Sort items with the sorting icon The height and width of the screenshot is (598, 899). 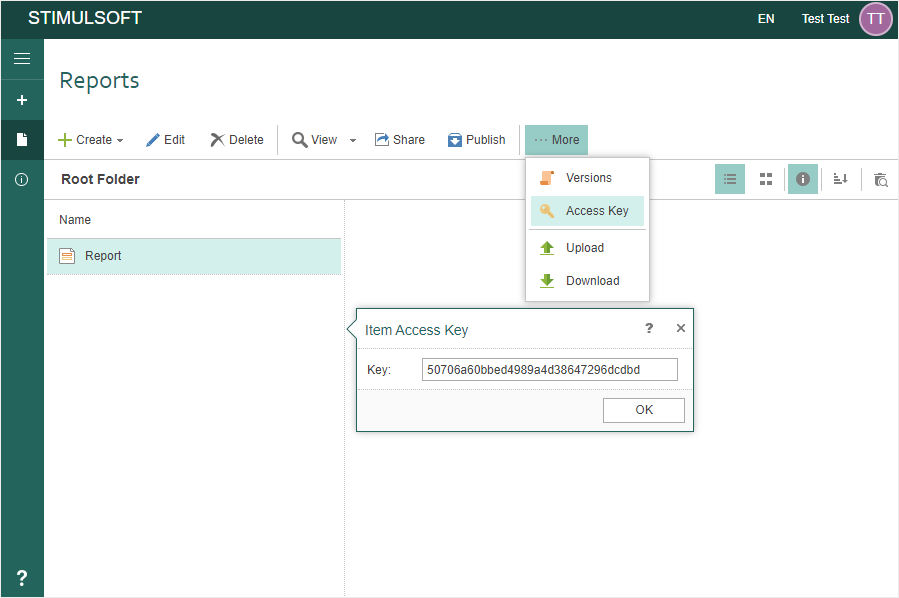click(x=840, y=179)
